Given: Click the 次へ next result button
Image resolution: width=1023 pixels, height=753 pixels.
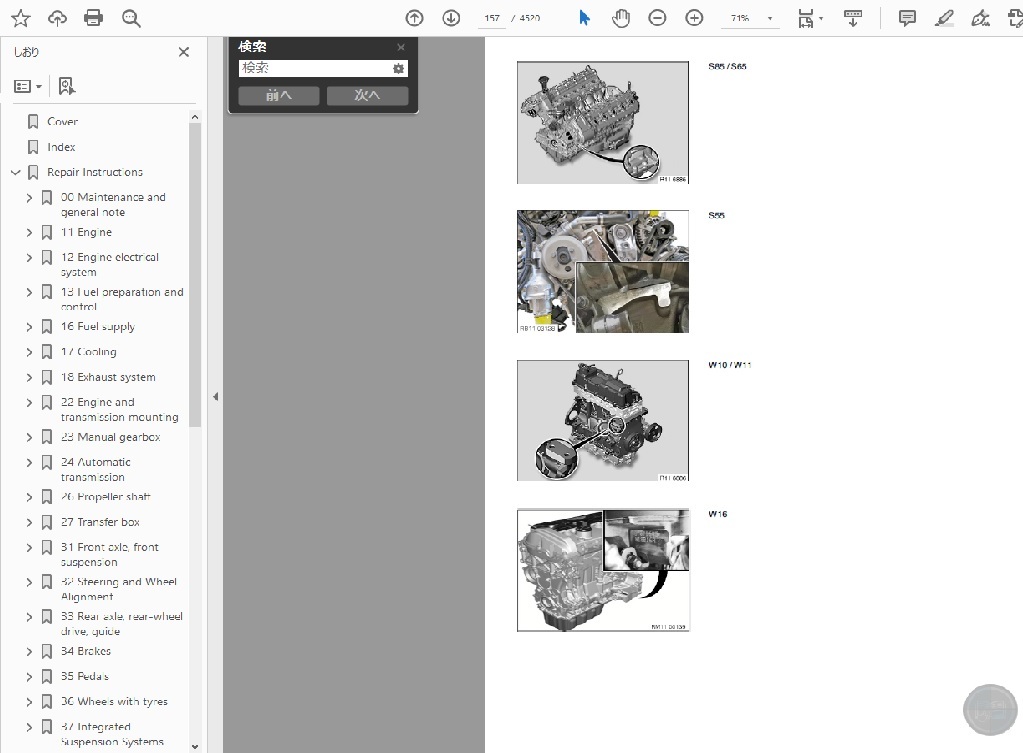Looking at the screenshot, I should (x=367, y=95).
